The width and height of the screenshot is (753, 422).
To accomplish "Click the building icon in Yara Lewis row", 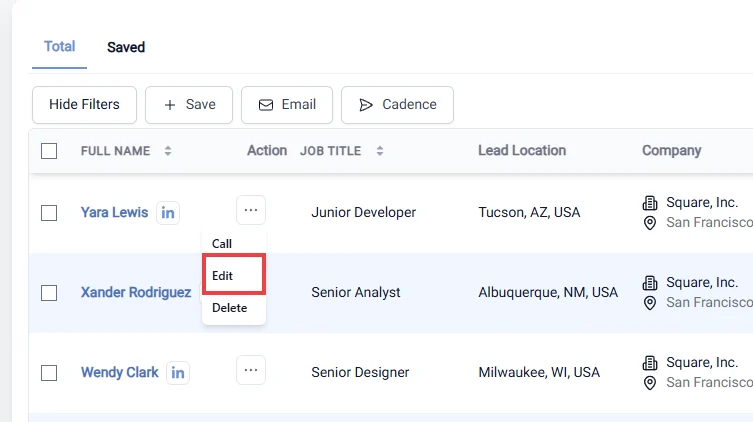I will tap(650, 203).
